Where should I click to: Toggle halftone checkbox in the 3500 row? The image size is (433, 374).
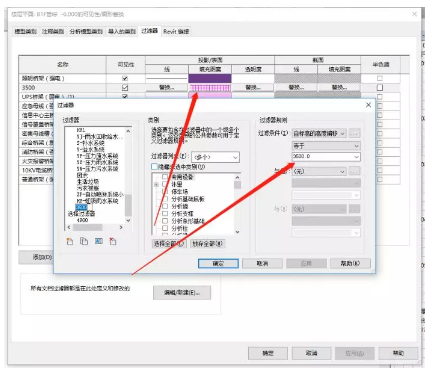click(x=380, y=88)
